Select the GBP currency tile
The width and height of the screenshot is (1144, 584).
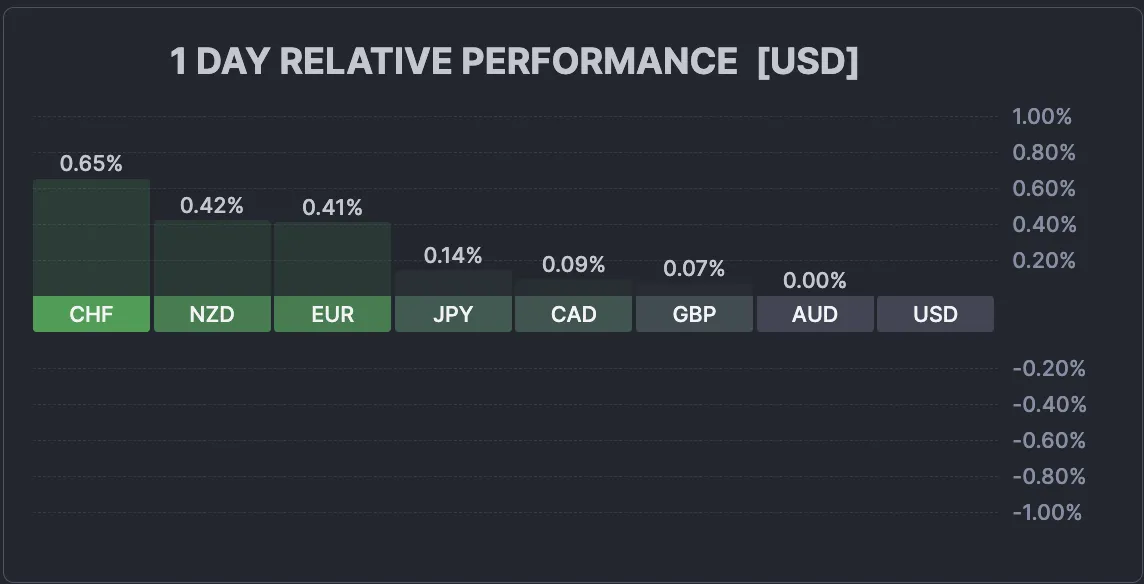[694, 314]
